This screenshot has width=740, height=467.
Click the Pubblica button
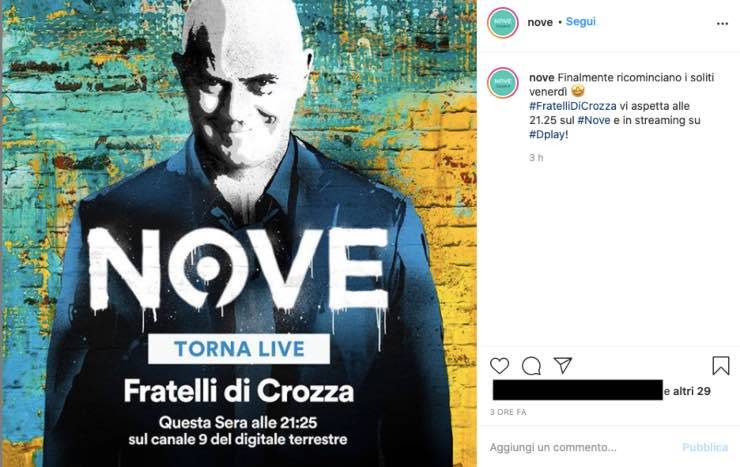[x=705, y=447]
